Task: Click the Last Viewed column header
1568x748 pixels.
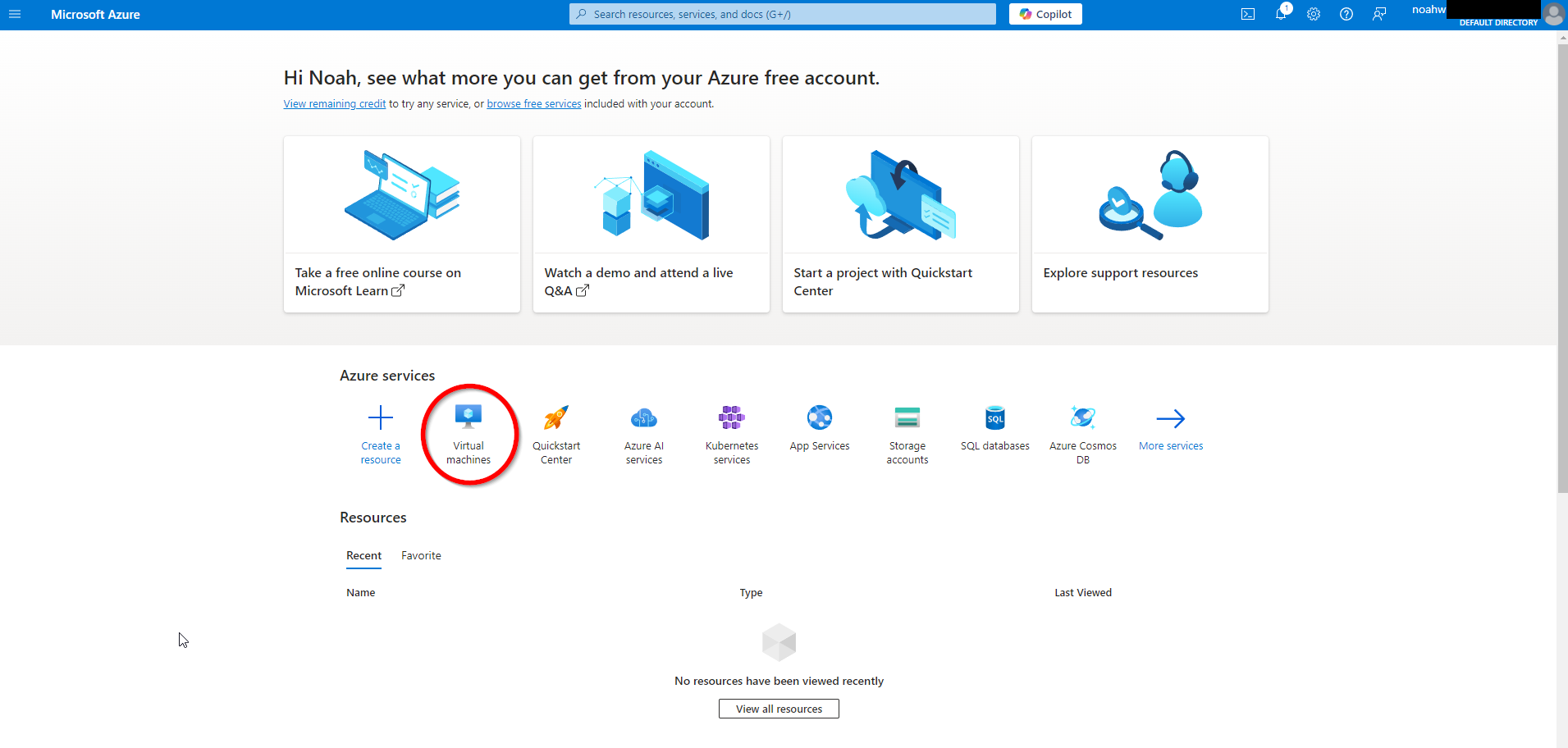Action: pyautogui.click(x=1083, y=592)
